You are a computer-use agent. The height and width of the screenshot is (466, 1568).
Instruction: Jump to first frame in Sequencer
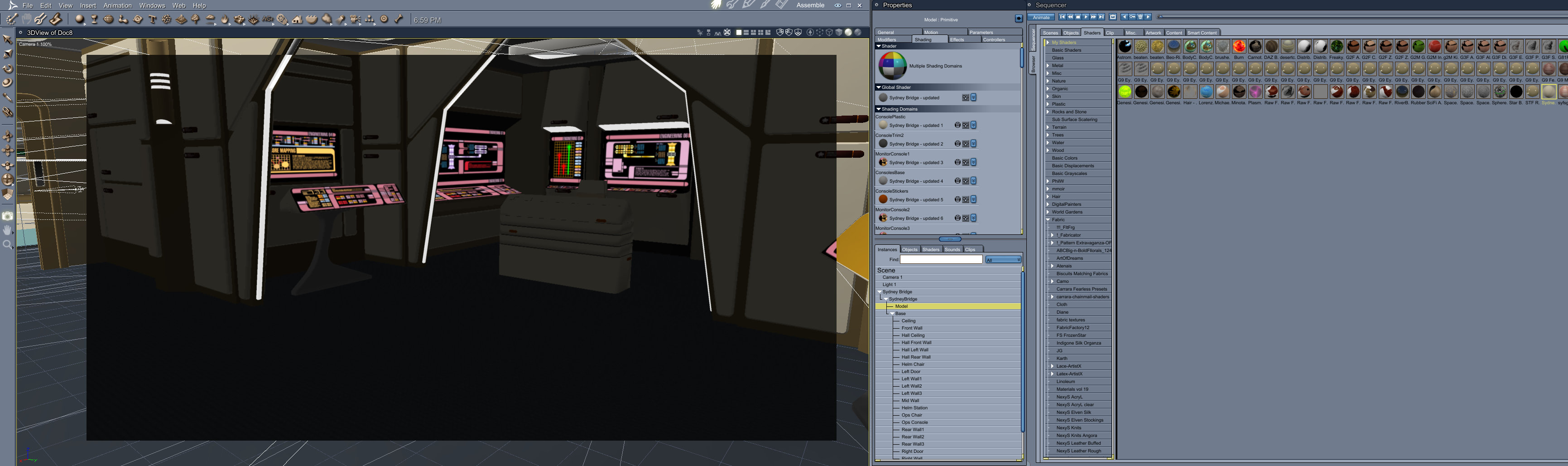click(x=1062, y=17)
